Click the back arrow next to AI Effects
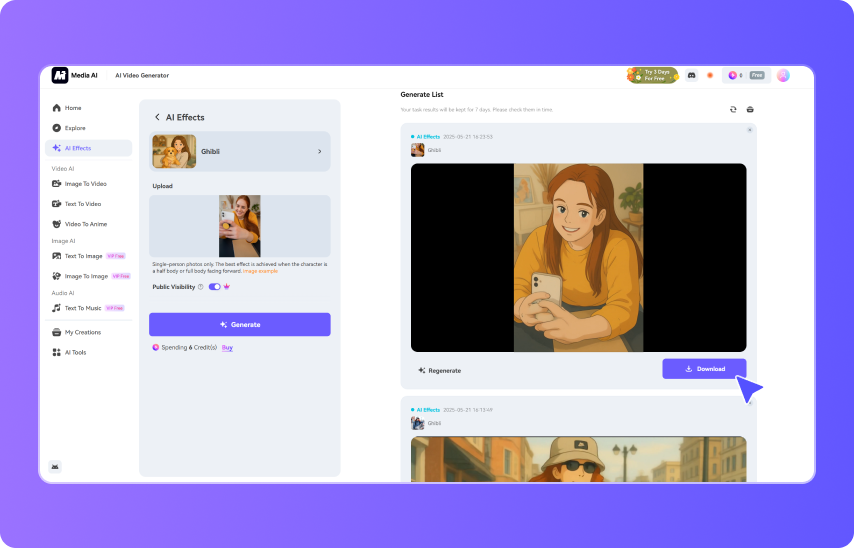This screenshot has height=548, width=854. [x=157, y=117]
